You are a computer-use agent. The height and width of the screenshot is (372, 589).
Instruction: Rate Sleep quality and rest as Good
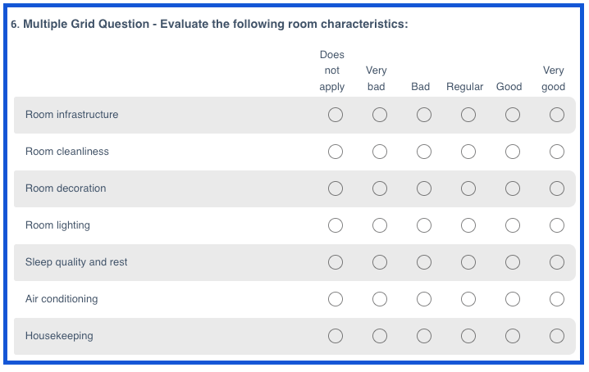512,262
